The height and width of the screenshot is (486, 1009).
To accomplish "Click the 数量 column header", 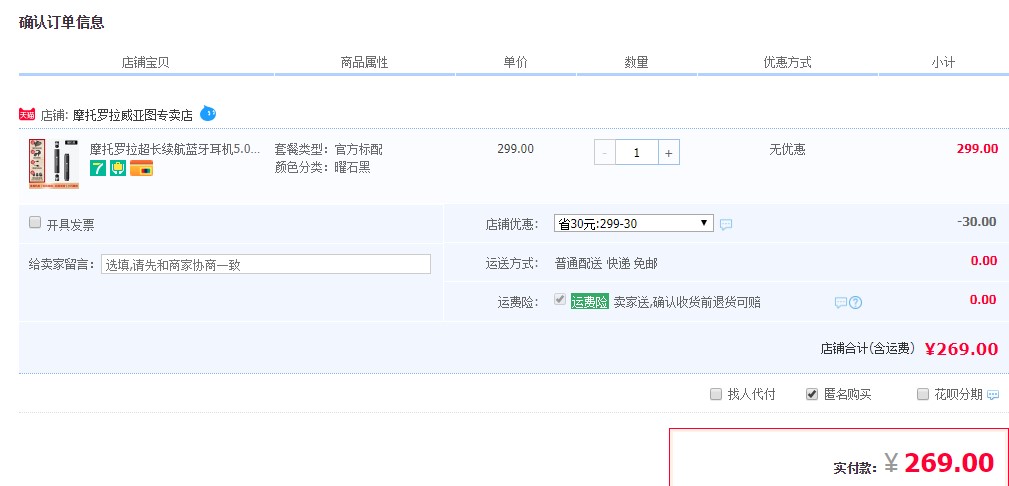I will [636, 62].
